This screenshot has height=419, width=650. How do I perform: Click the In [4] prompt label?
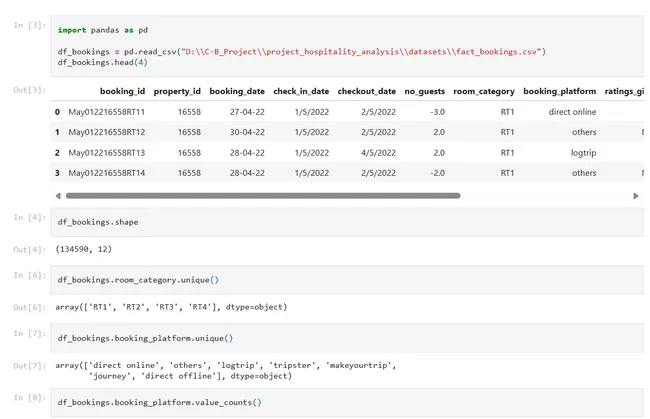(x=29, y=217)
